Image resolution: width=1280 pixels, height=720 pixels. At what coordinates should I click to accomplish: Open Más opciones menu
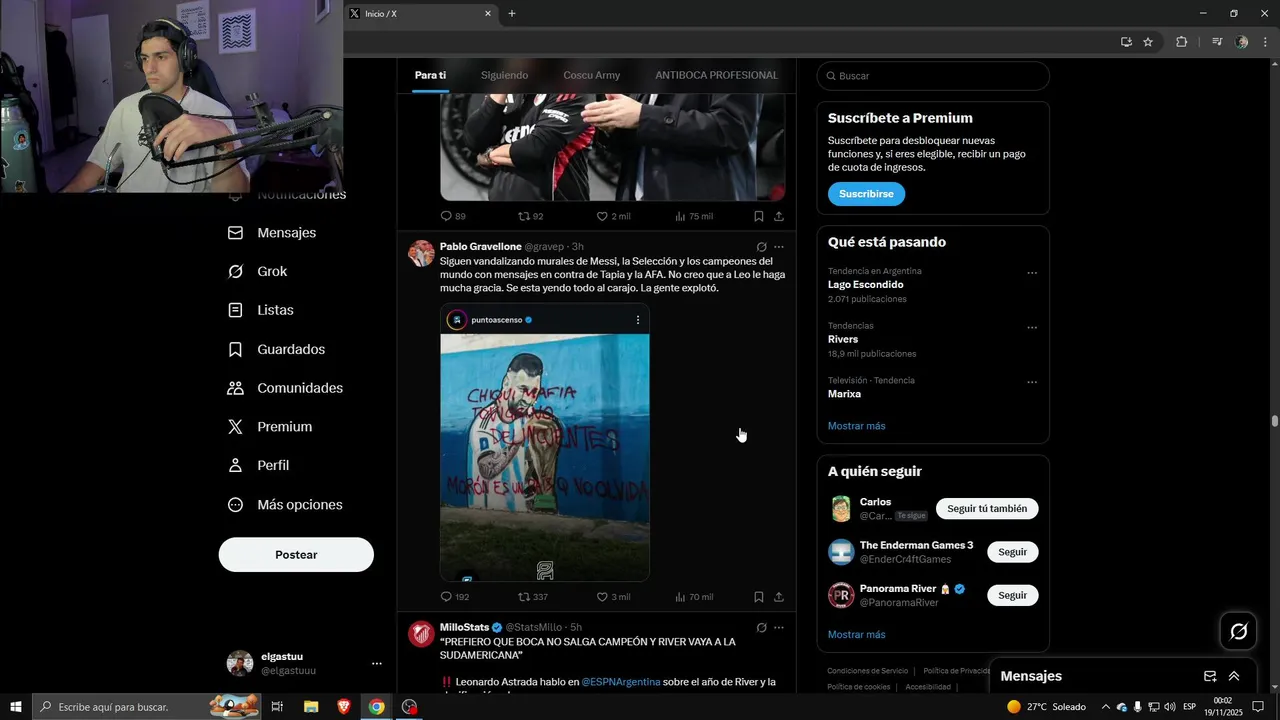[285, 505]
